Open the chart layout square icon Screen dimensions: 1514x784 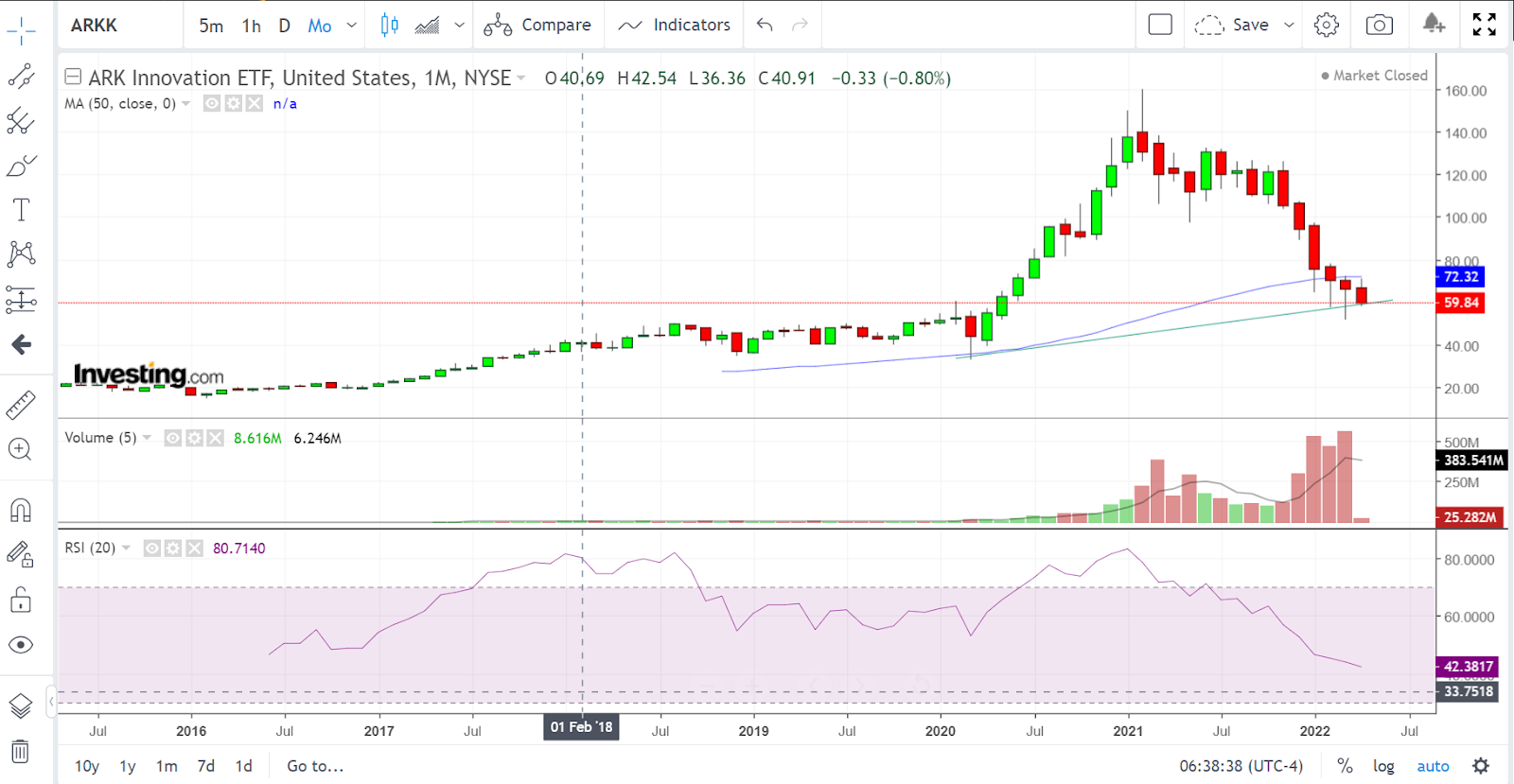1160,25
